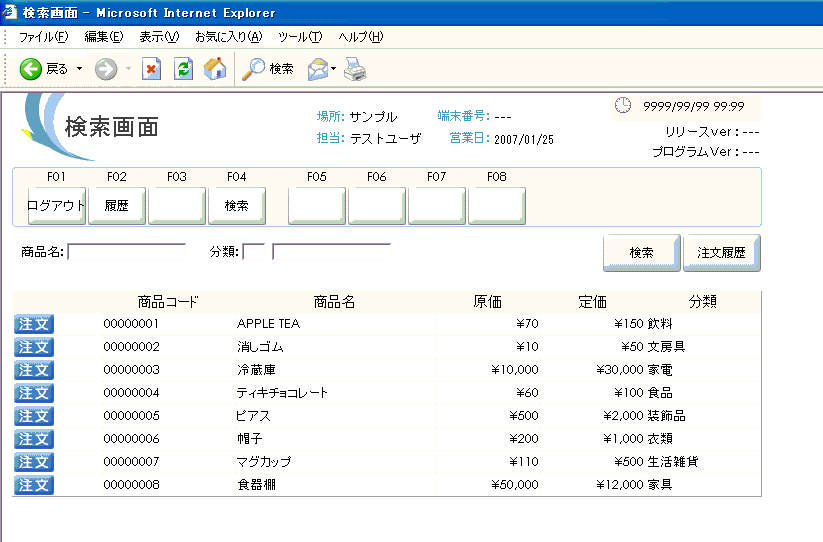Image resolution: width=823 pixels, height=542 pixels.
Task: Click the 商品名 column header
Action: point(334,302)
